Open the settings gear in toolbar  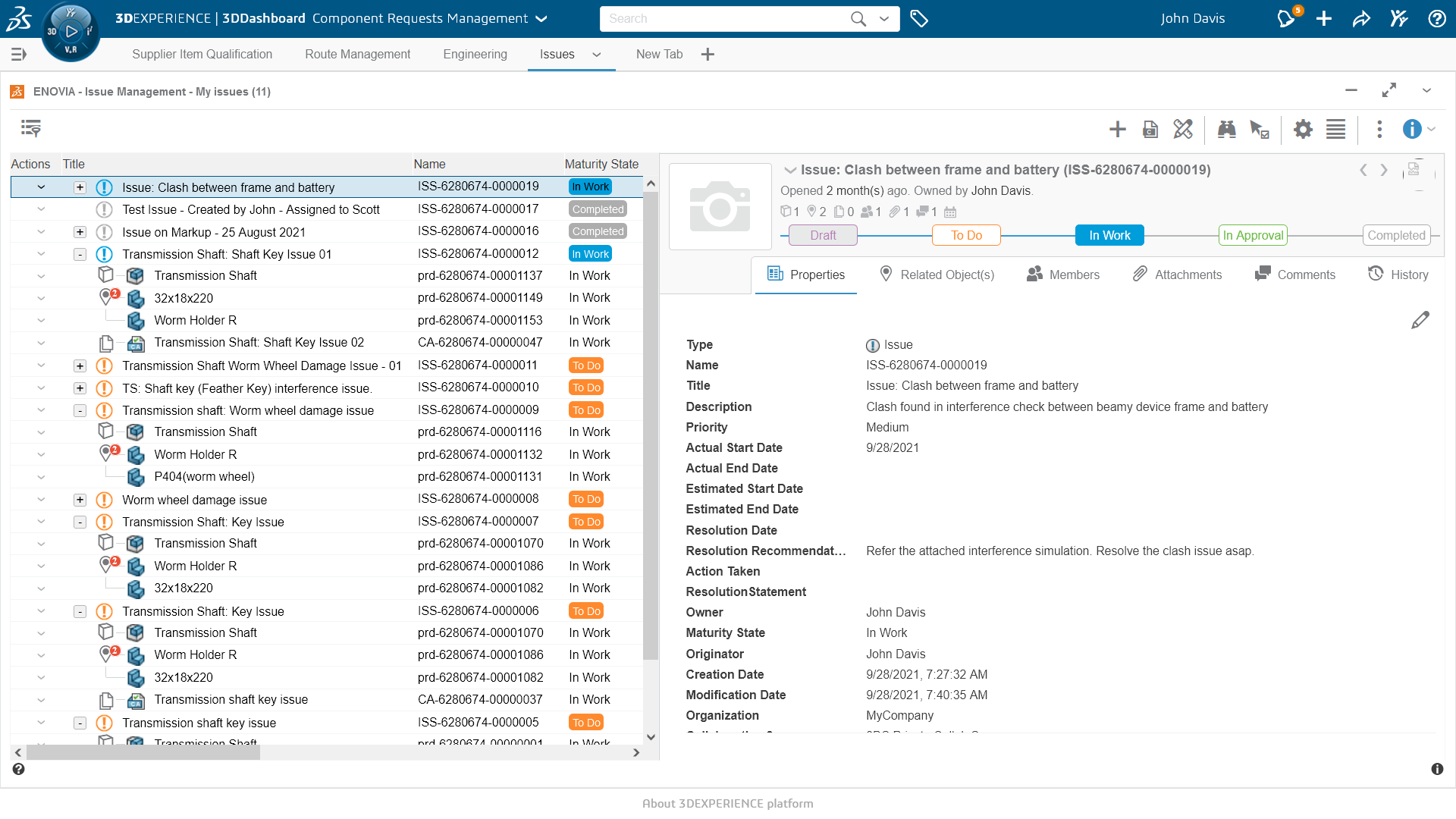[x=1303, y=130]
